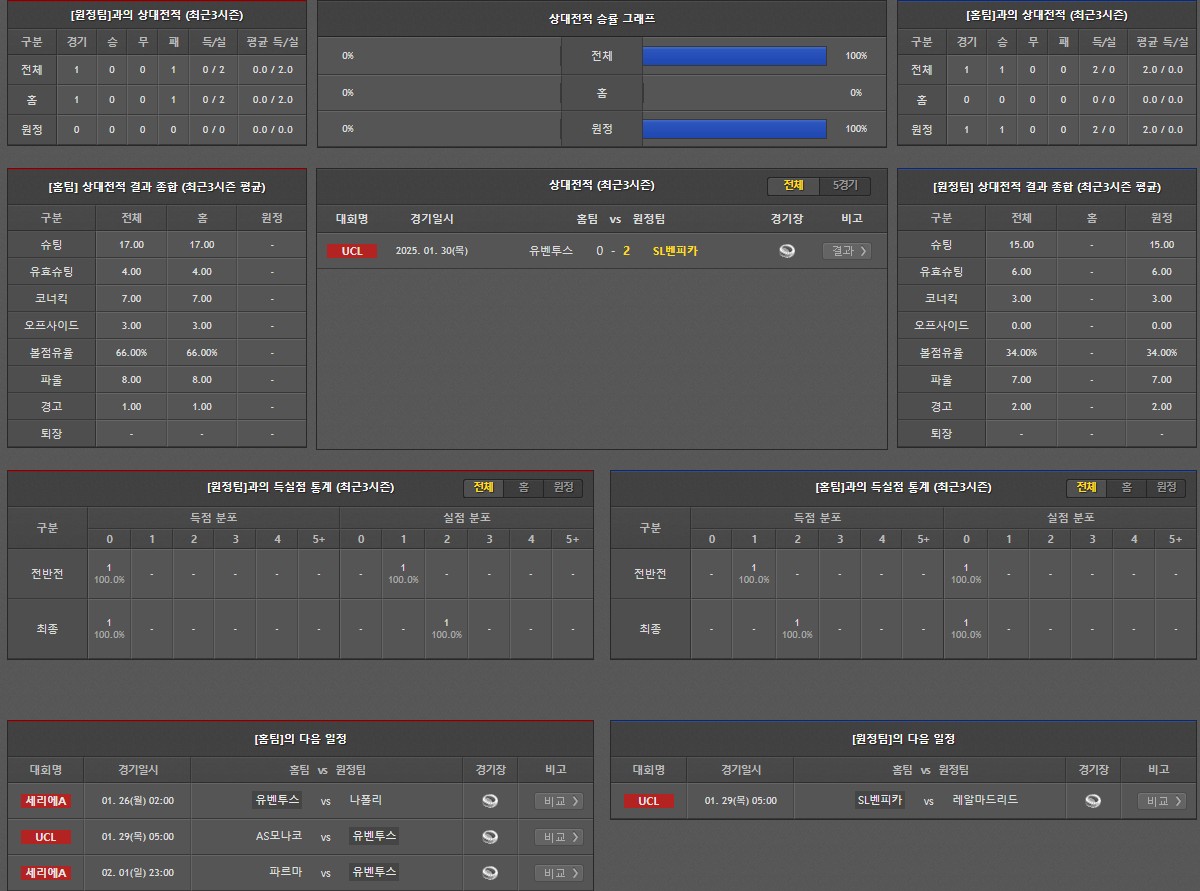This screenshot has height=891, width=1200.
Task: Expand 비교 for SL벤피카 vs 레알마드리드
Action: [x=1161, y=801]
